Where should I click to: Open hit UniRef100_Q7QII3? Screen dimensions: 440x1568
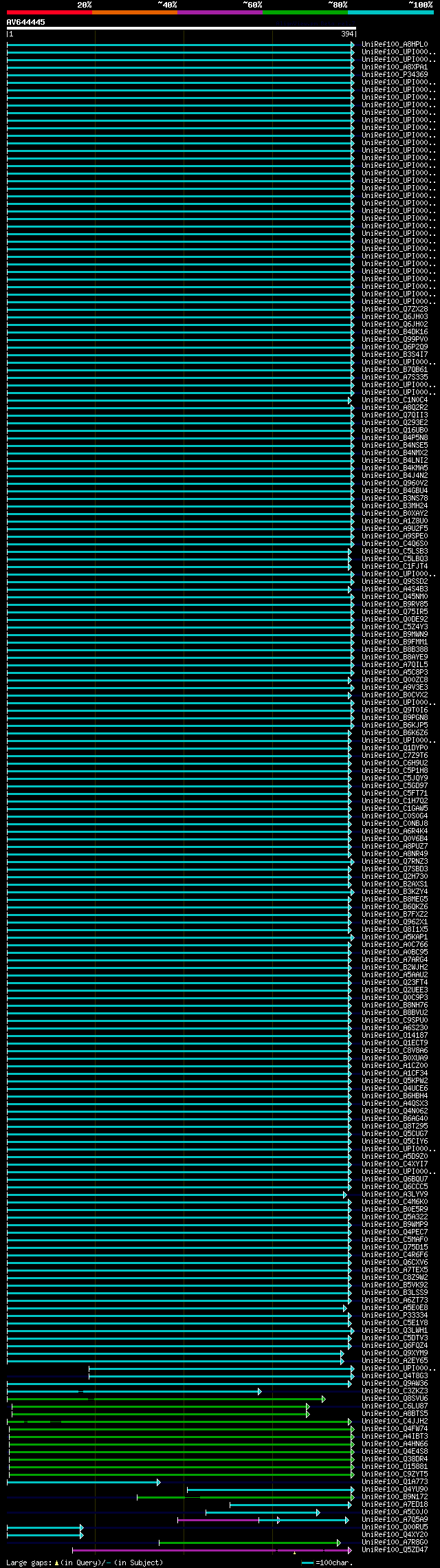pos(395,415)
